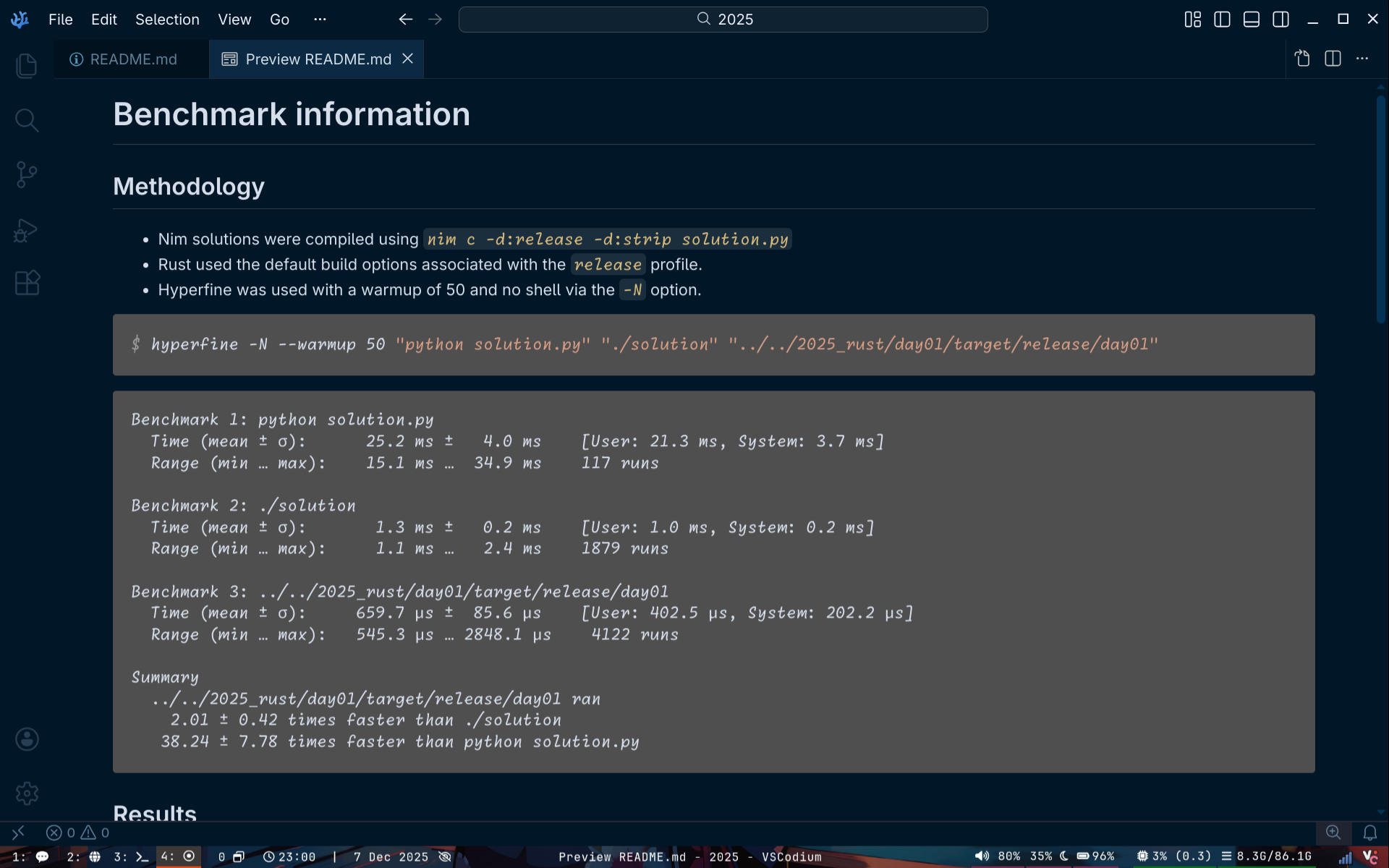Viewport: 1389px width, 868px height.
Task: Switch to the README.md editor tab
Action: (x=132, y=59)
